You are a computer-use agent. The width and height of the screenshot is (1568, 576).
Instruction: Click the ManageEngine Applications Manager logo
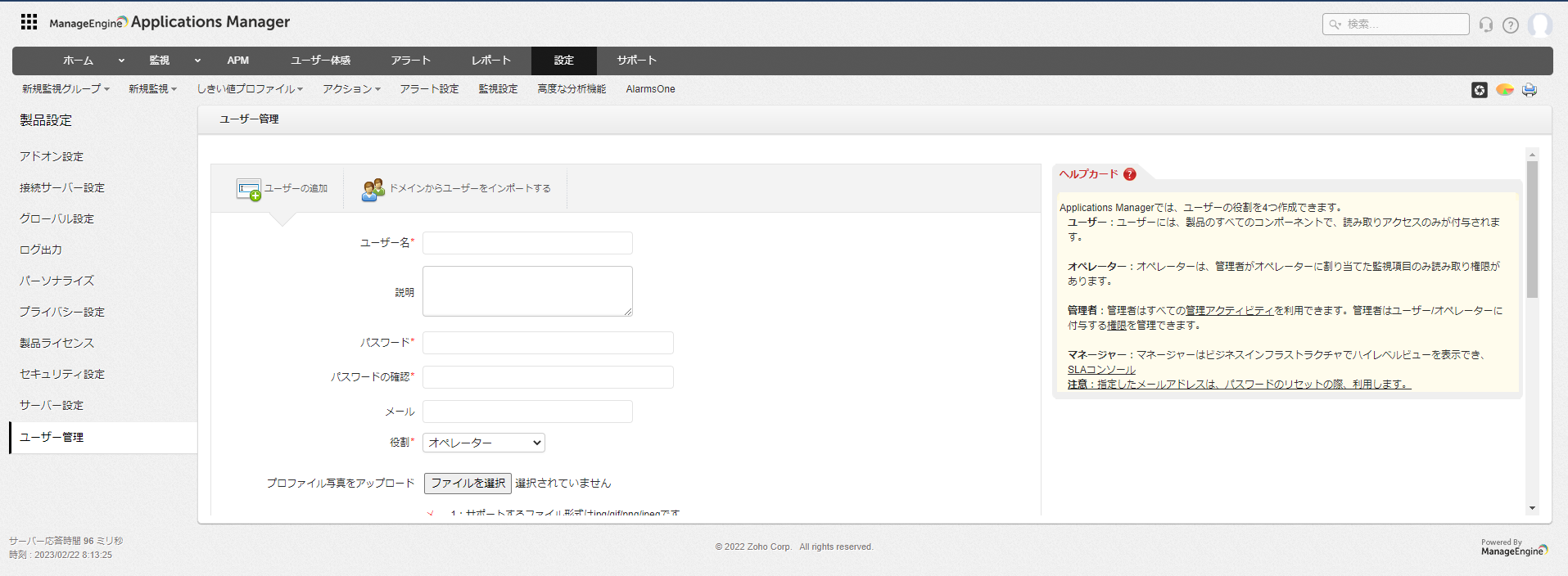pyautogui.click(x=169, y=22)
